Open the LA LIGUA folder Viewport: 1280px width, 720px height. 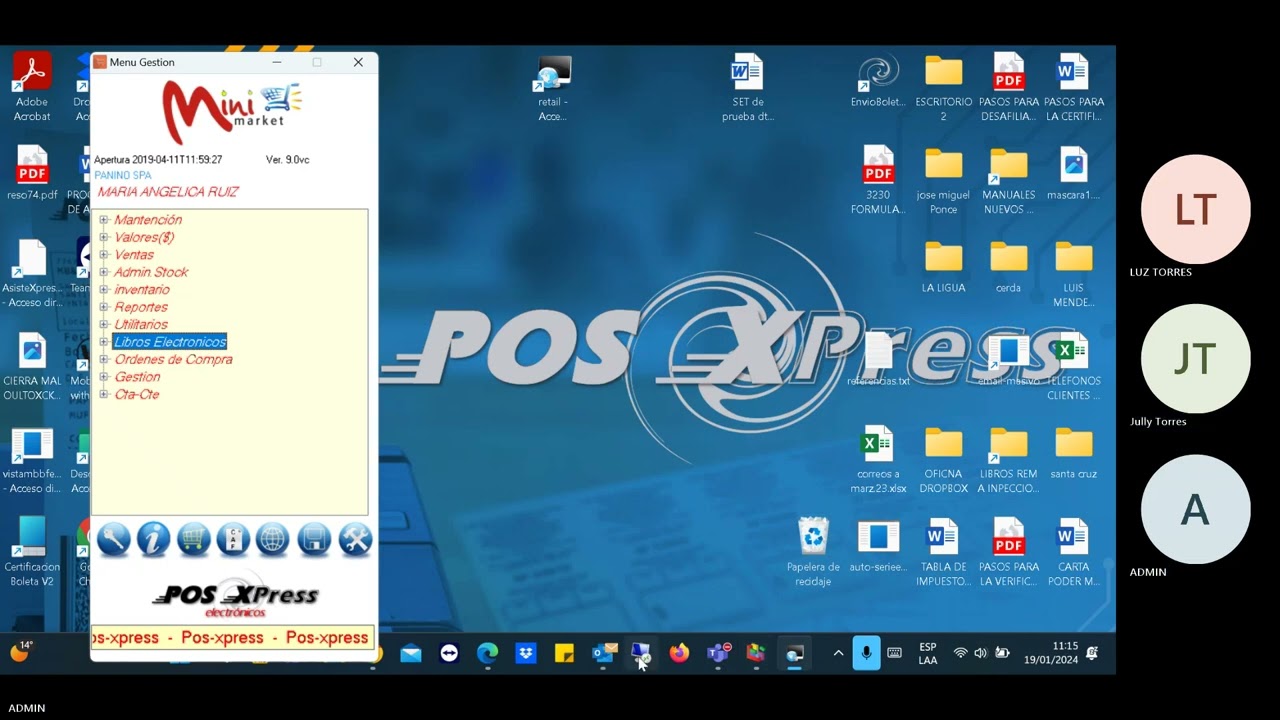pyautogui.click(x=943, y=267)
